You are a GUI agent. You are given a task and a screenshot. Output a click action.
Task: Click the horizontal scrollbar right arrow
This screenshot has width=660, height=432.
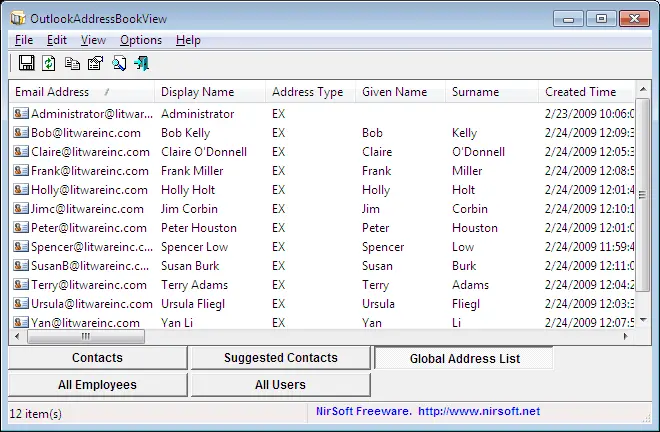coord(624,337)
